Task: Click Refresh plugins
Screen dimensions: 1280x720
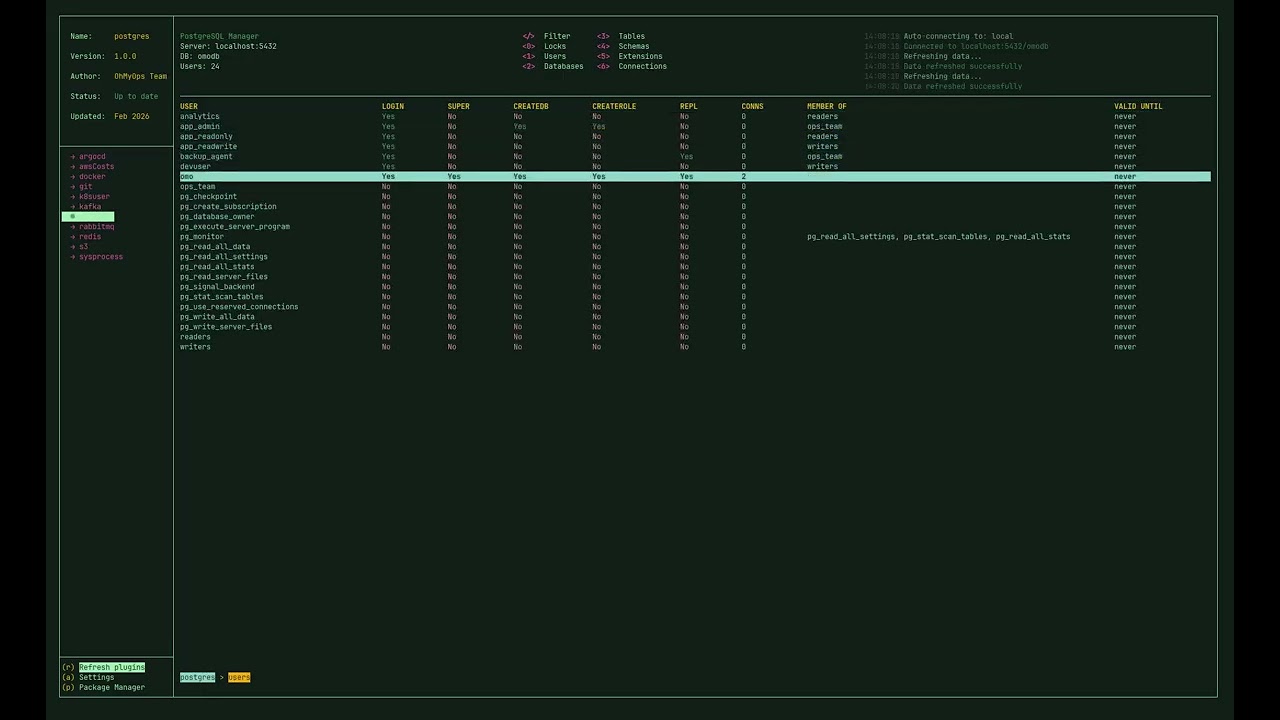Action: pos(112,667)
